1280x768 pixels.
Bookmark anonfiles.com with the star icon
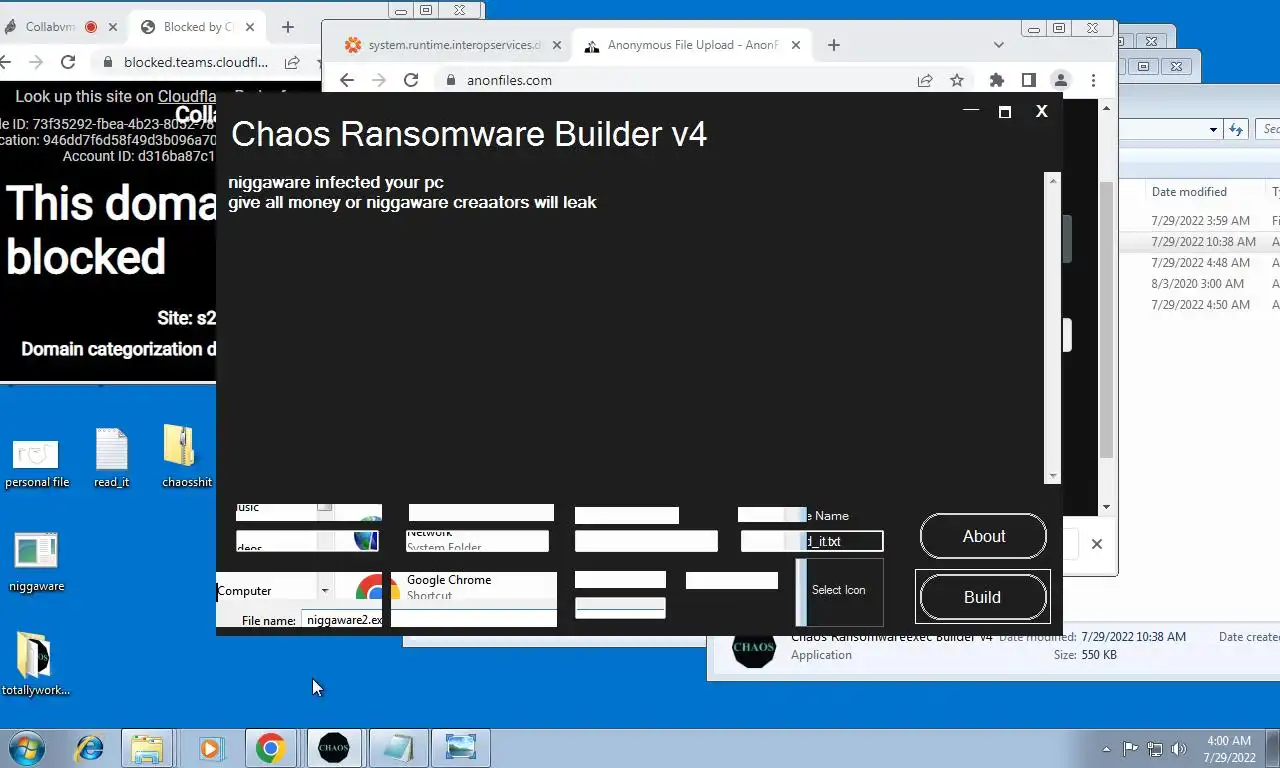(957, 80)
